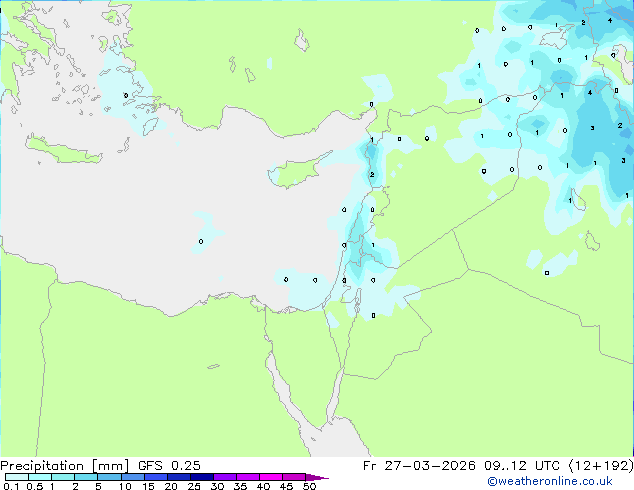Select the 25–30 mm dark navy legend box
The width and height of the screenshot is (634, 490).
[x=202, y=477]
